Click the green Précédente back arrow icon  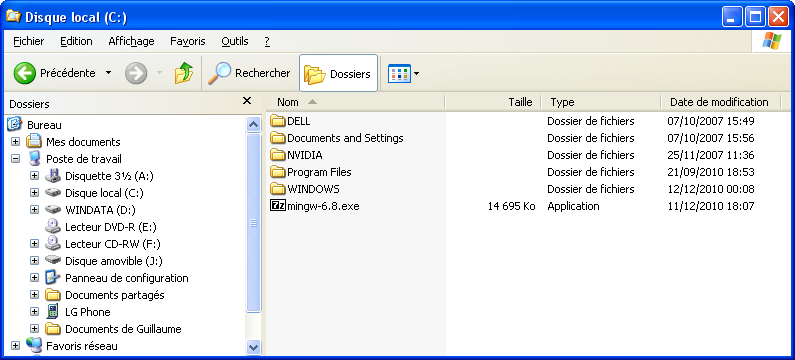click(x=24, y=74)
